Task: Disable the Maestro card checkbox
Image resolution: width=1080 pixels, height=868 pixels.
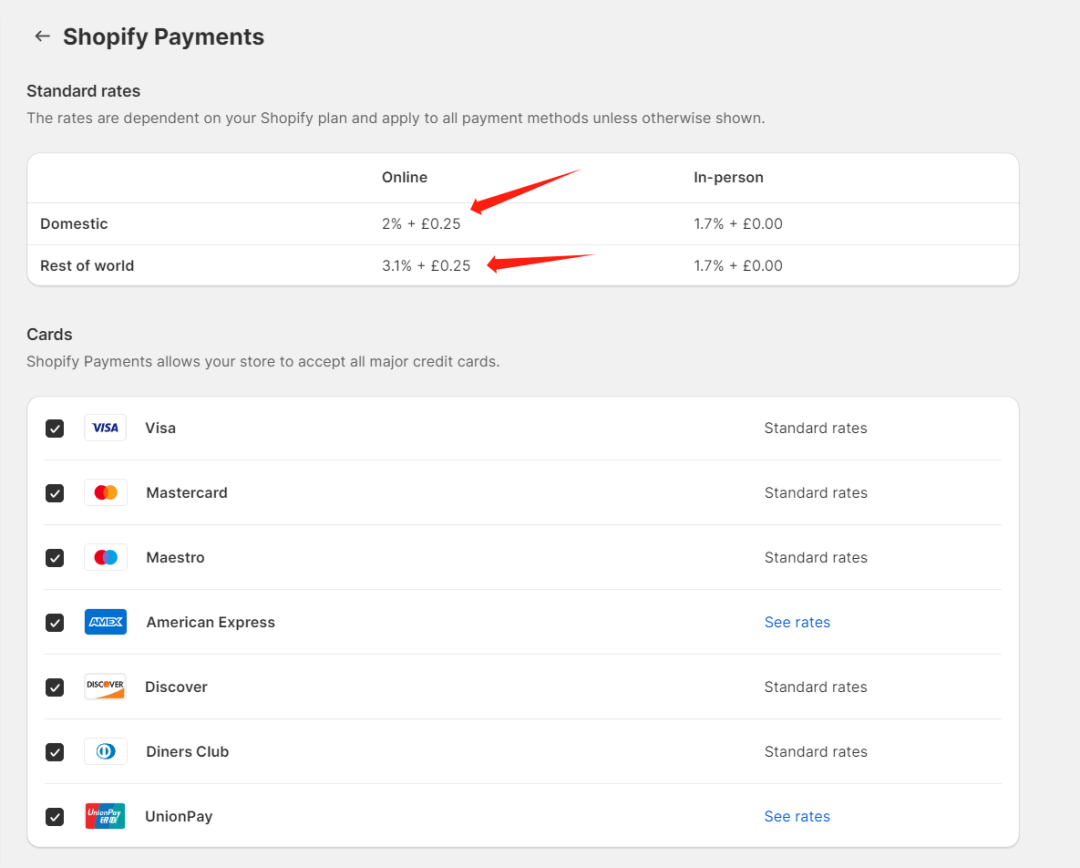Action: (x=54, y=558)
